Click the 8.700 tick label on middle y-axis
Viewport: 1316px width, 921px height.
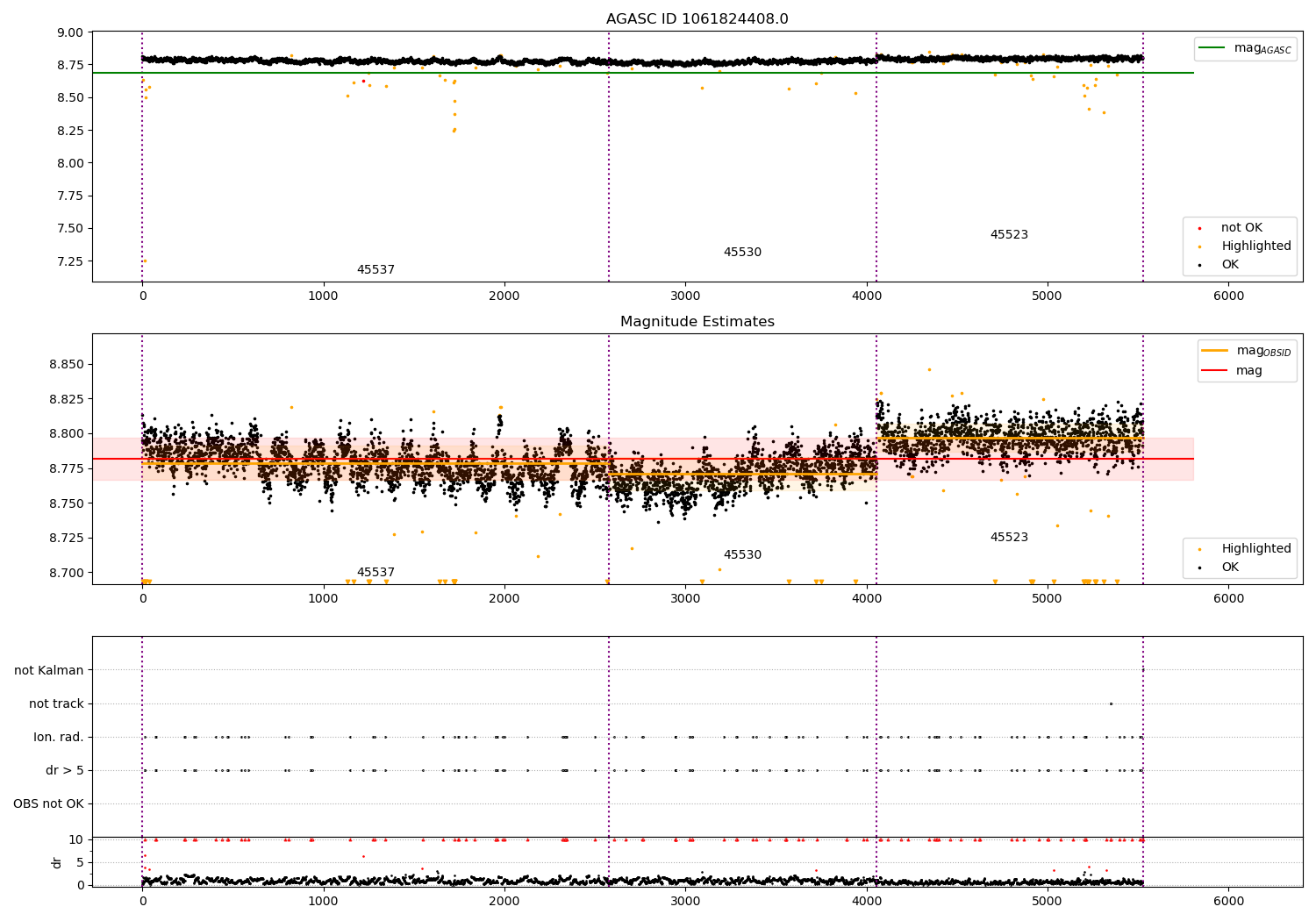66,573
